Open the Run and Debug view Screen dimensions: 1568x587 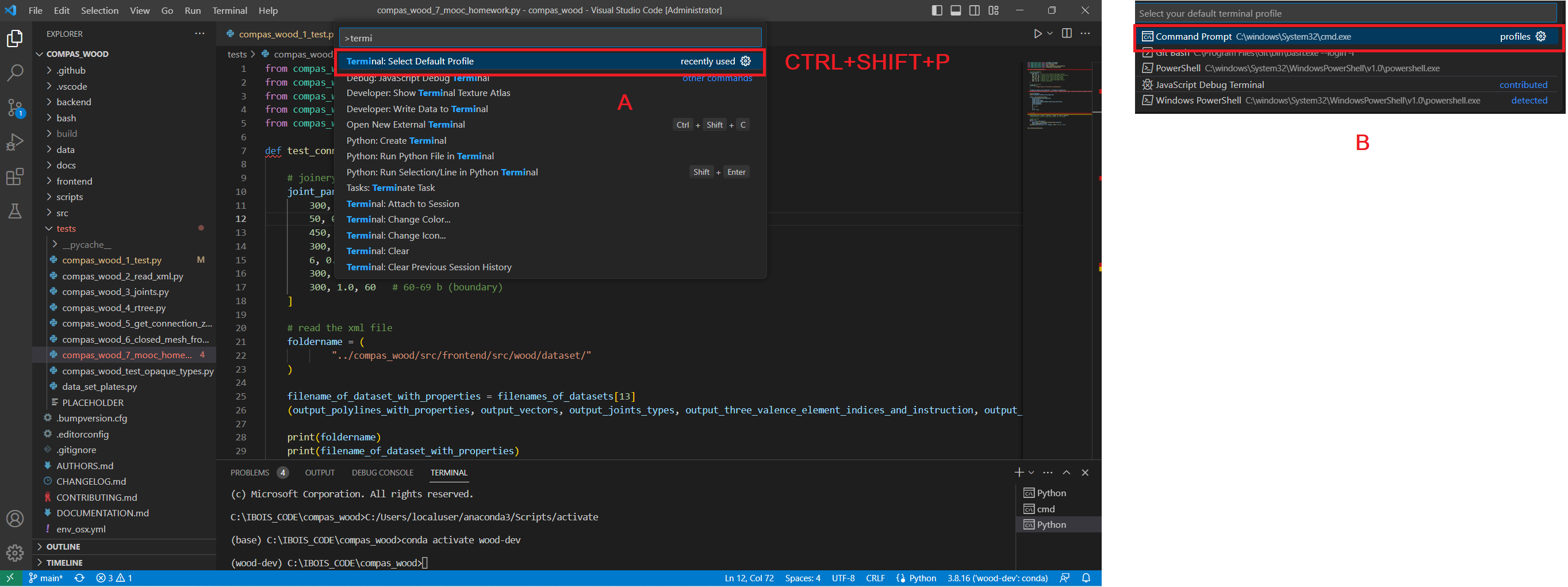point(14,143)
